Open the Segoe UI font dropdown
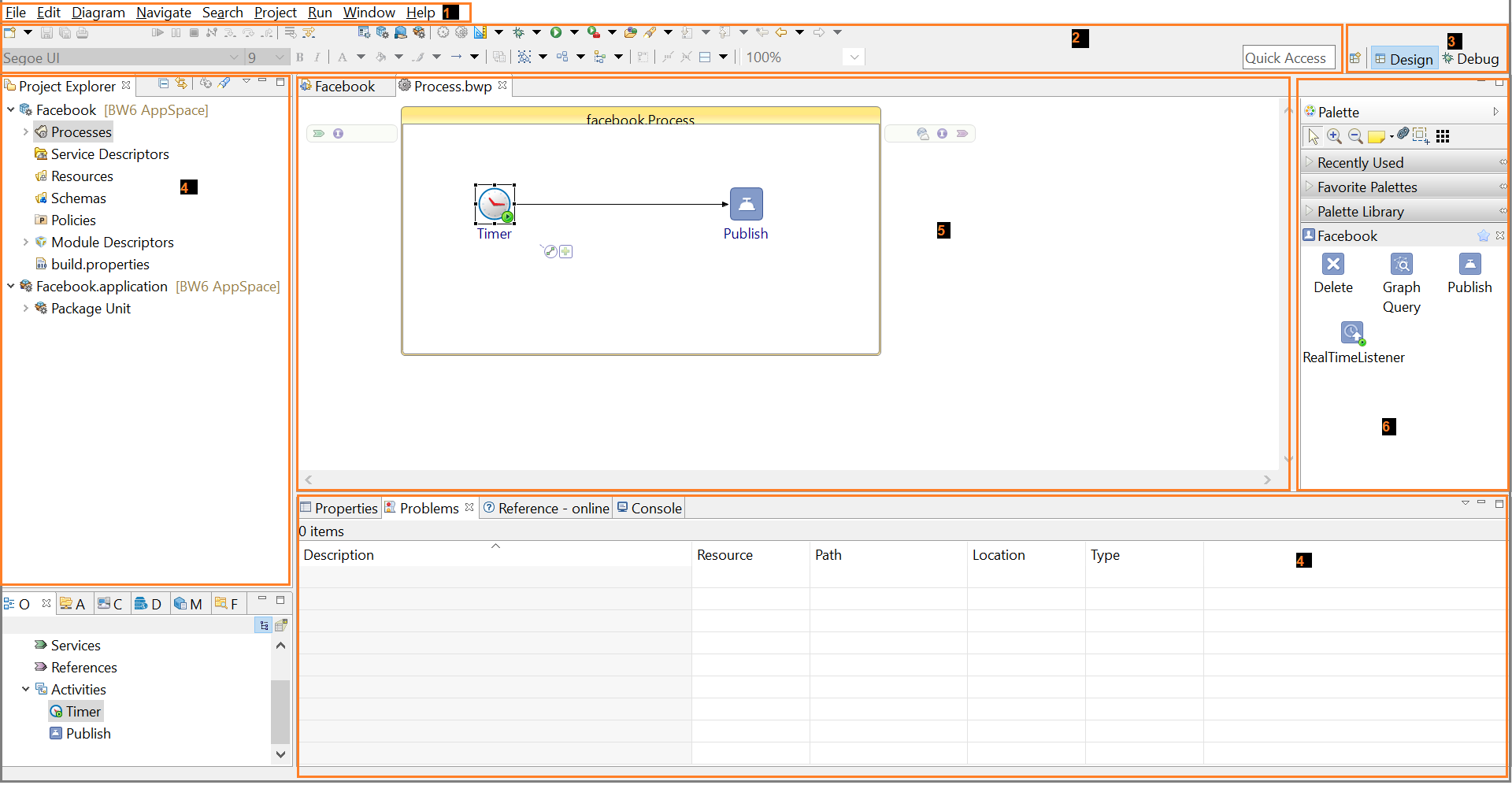This screenshot has width=1512, height=785. (233, 57)
